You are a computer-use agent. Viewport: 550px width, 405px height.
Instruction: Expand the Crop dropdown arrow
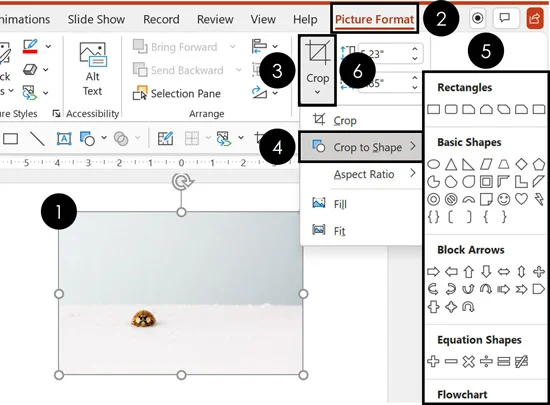(317, 92)
